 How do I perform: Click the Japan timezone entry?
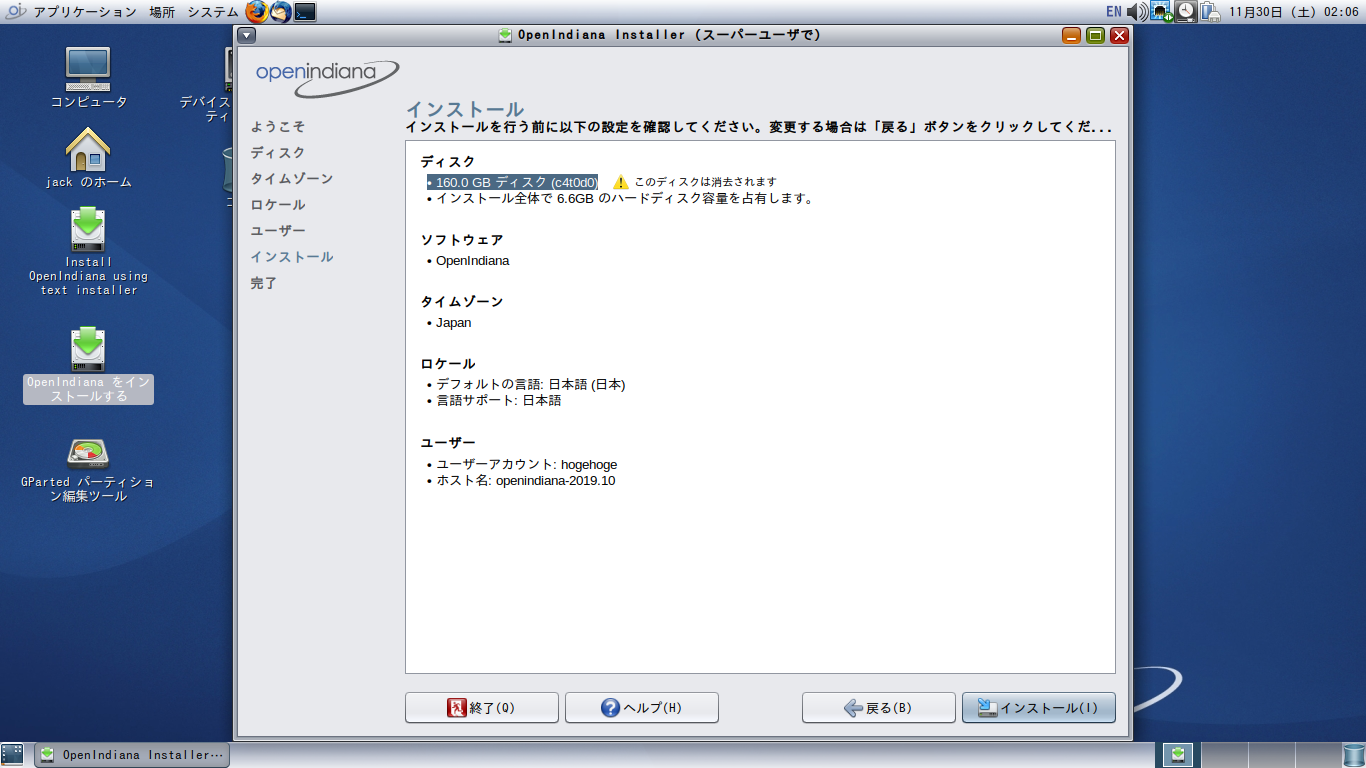click(x=449, y=322)
